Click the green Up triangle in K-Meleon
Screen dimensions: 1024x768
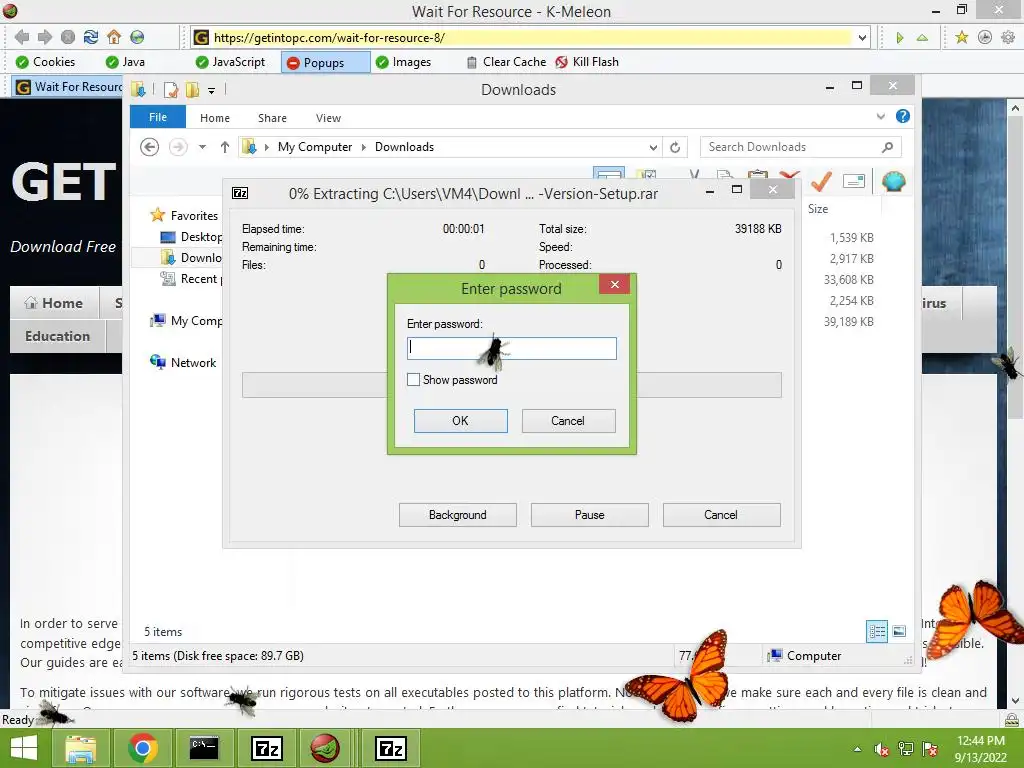(x=922, y=37)
